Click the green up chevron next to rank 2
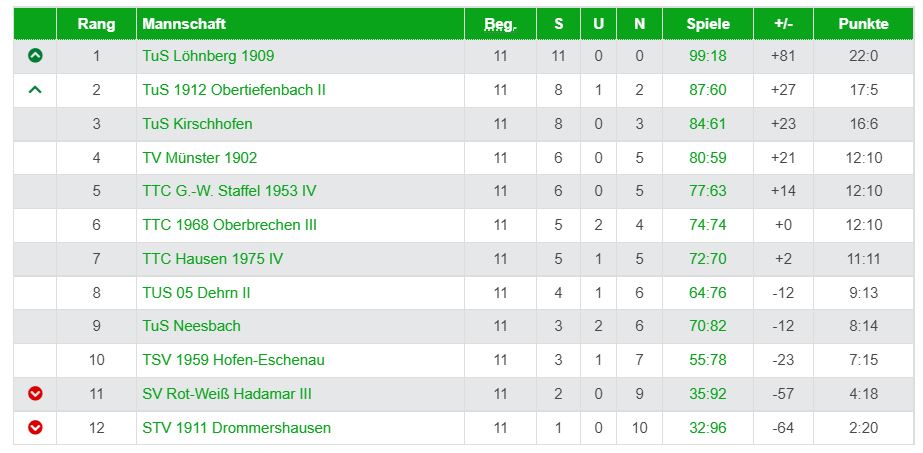Viewport: 923px width, 453px height. (x=35, y=90)
